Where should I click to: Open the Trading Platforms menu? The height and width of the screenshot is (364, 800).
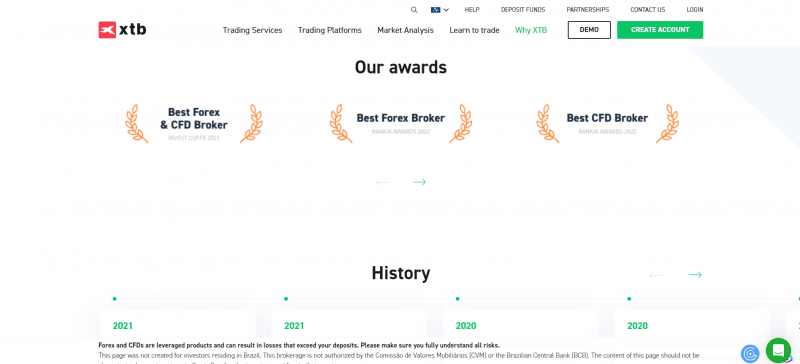tap(330, 30)
